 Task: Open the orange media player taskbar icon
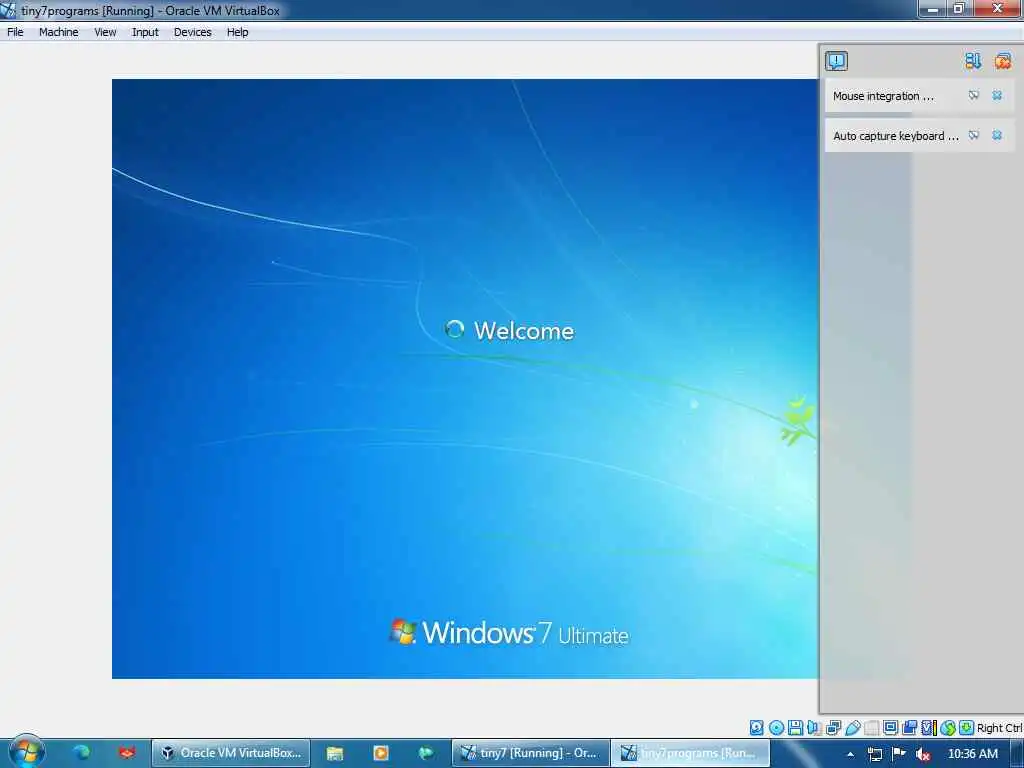coord(381,753)
